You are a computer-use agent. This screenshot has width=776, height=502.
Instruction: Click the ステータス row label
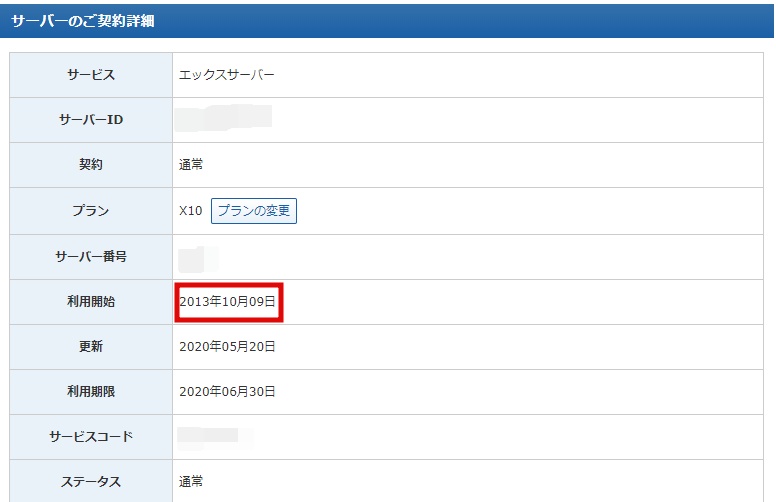[91, 482]
